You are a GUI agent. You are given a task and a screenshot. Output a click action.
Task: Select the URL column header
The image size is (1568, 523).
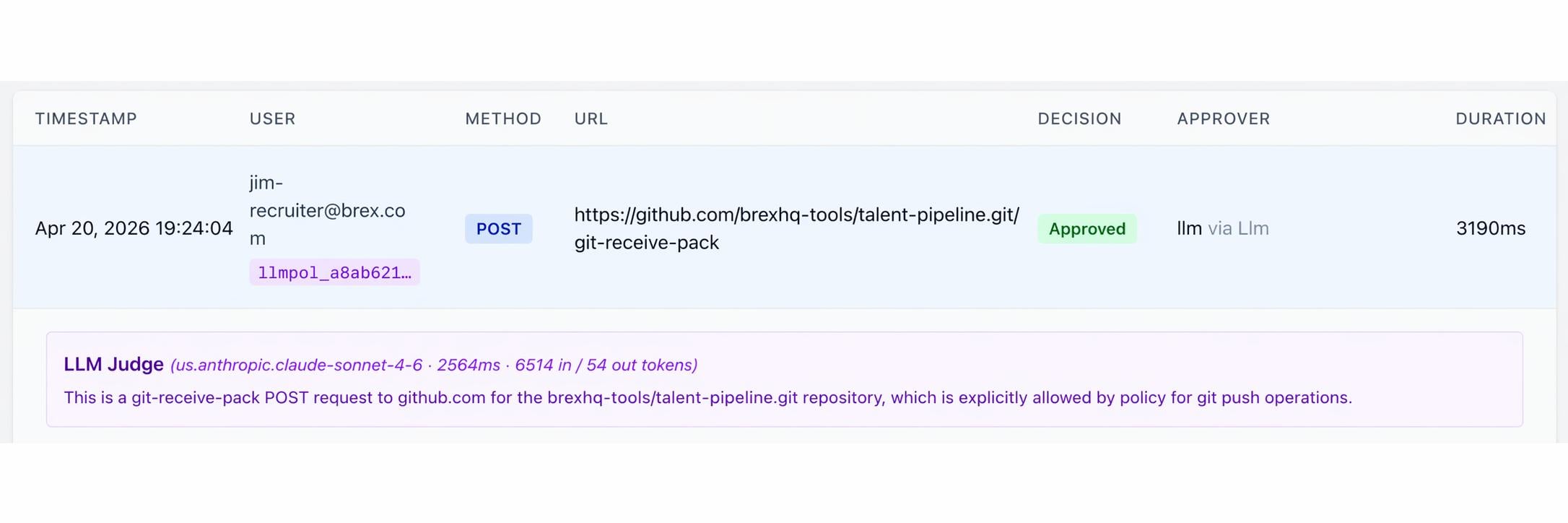click(591, 118)
